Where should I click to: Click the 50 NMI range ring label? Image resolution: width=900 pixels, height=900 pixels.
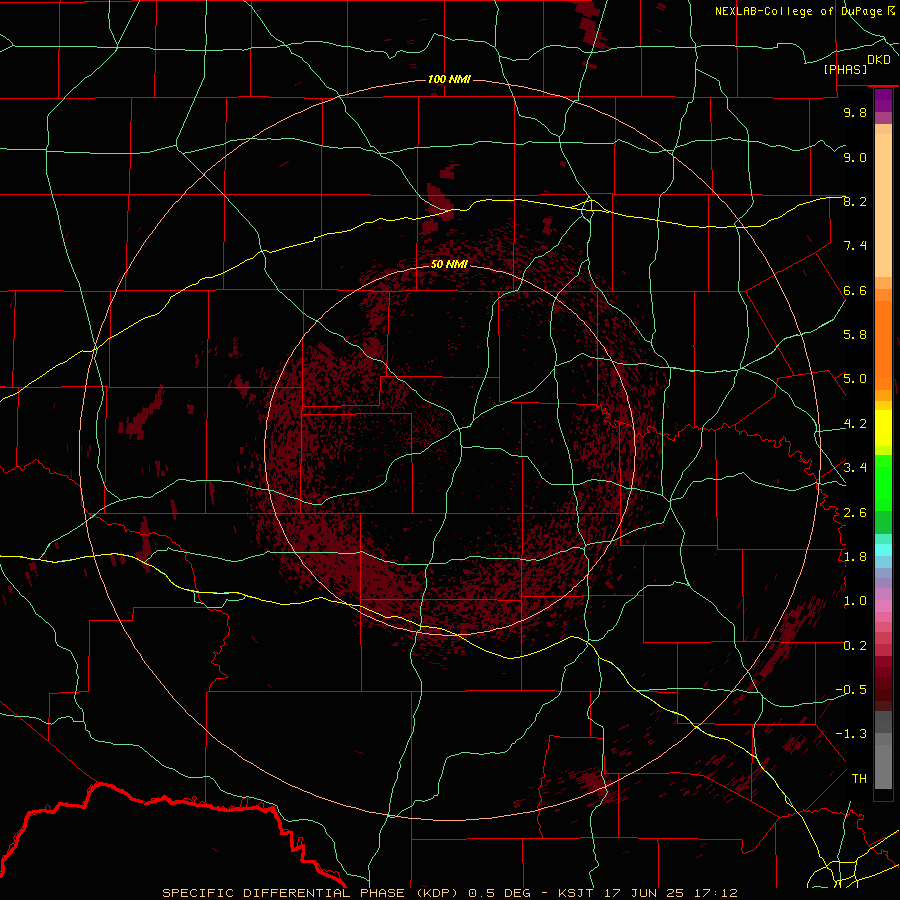click(x=449, y=264)
